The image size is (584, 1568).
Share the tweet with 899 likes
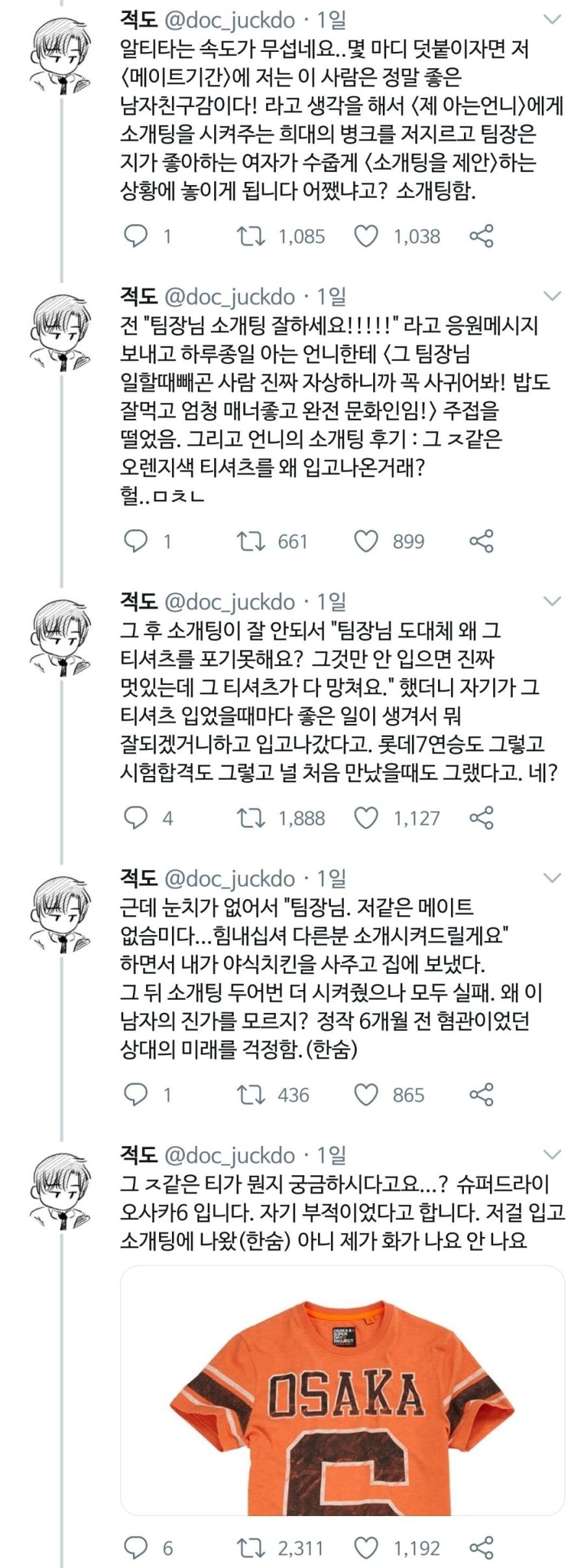481,541
